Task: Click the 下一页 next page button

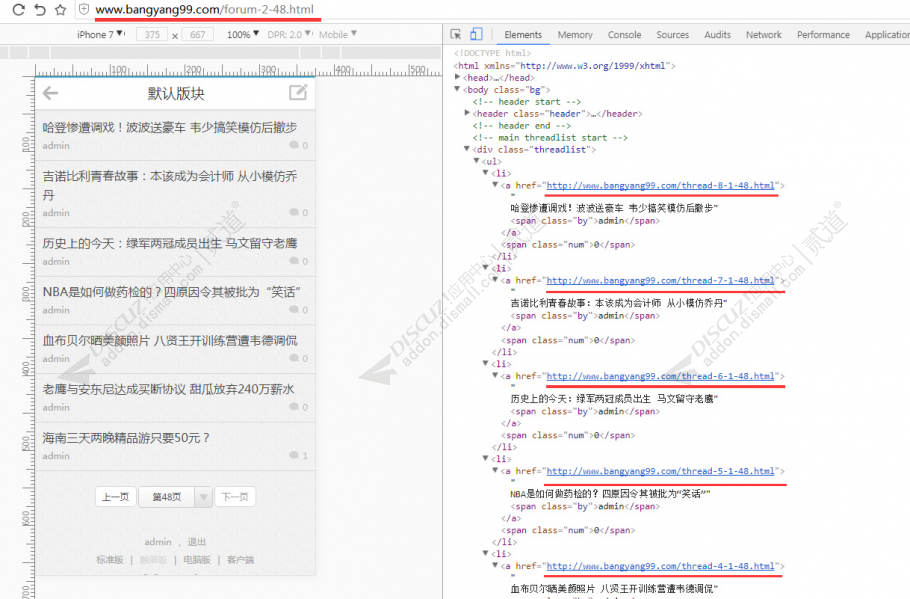Action: point(235,497)
